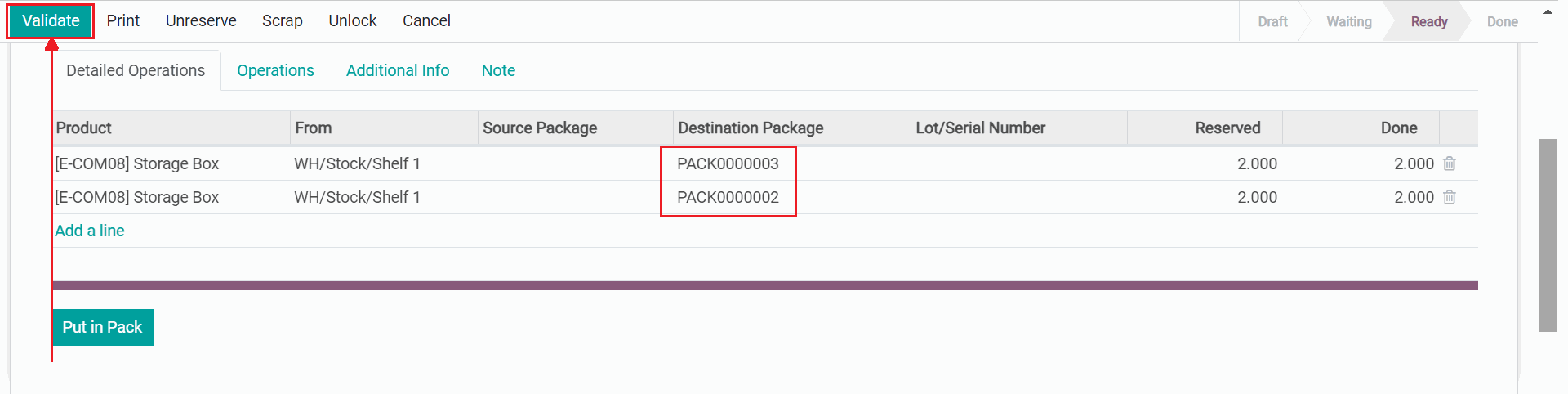Cancel the transfer

[x=426, y=21]
